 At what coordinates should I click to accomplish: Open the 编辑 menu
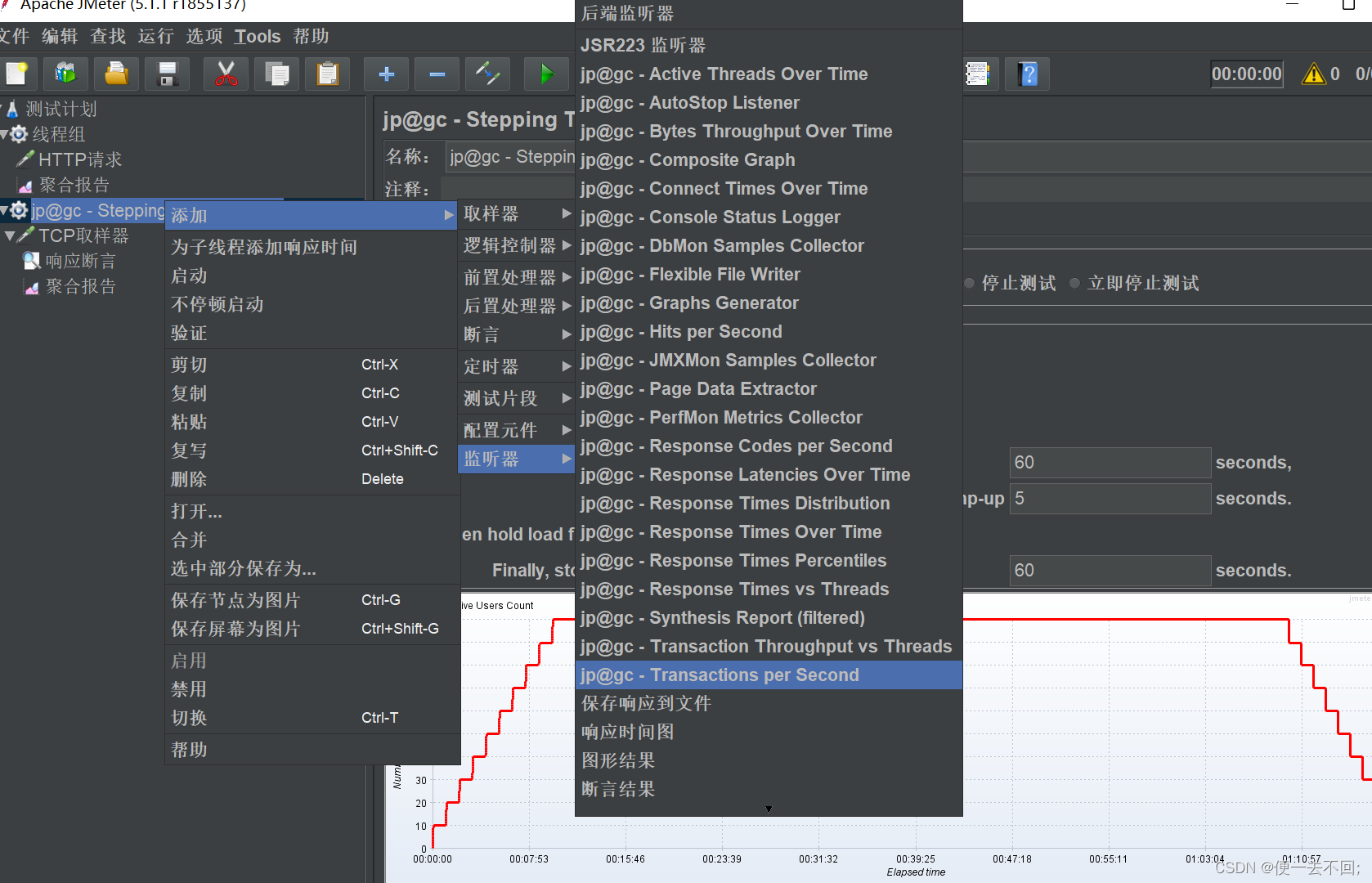(x=60, y=36)
